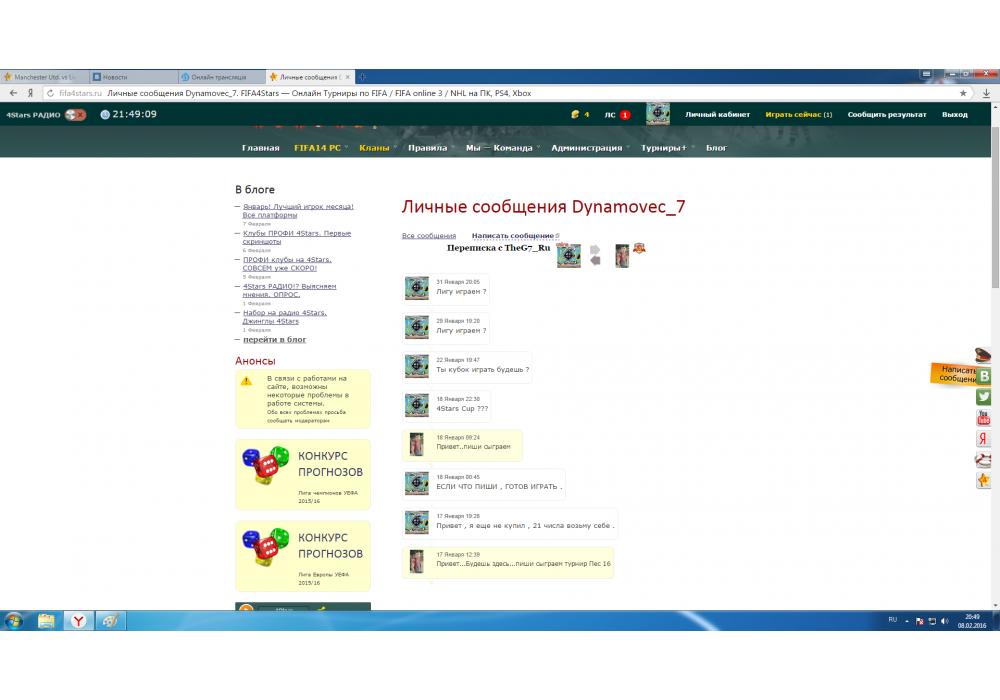1000x700 pixels.
Task: Click Yandex browser icon in taskbar
Action: (x=78, y=620)
